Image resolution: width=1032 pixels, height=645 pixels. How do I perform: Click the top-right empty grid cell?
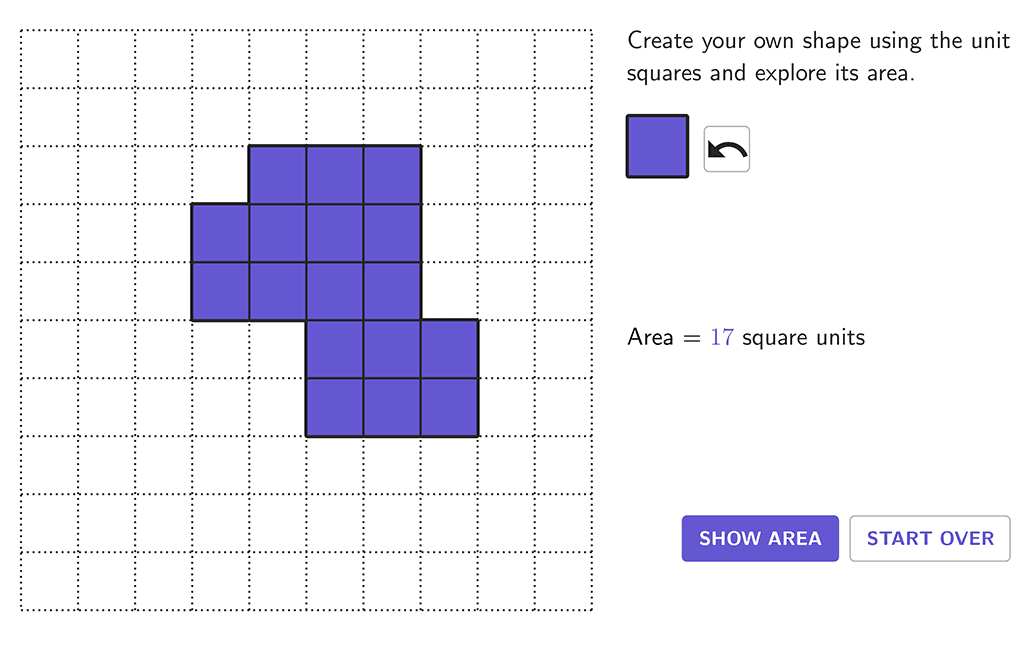[564, 60]
